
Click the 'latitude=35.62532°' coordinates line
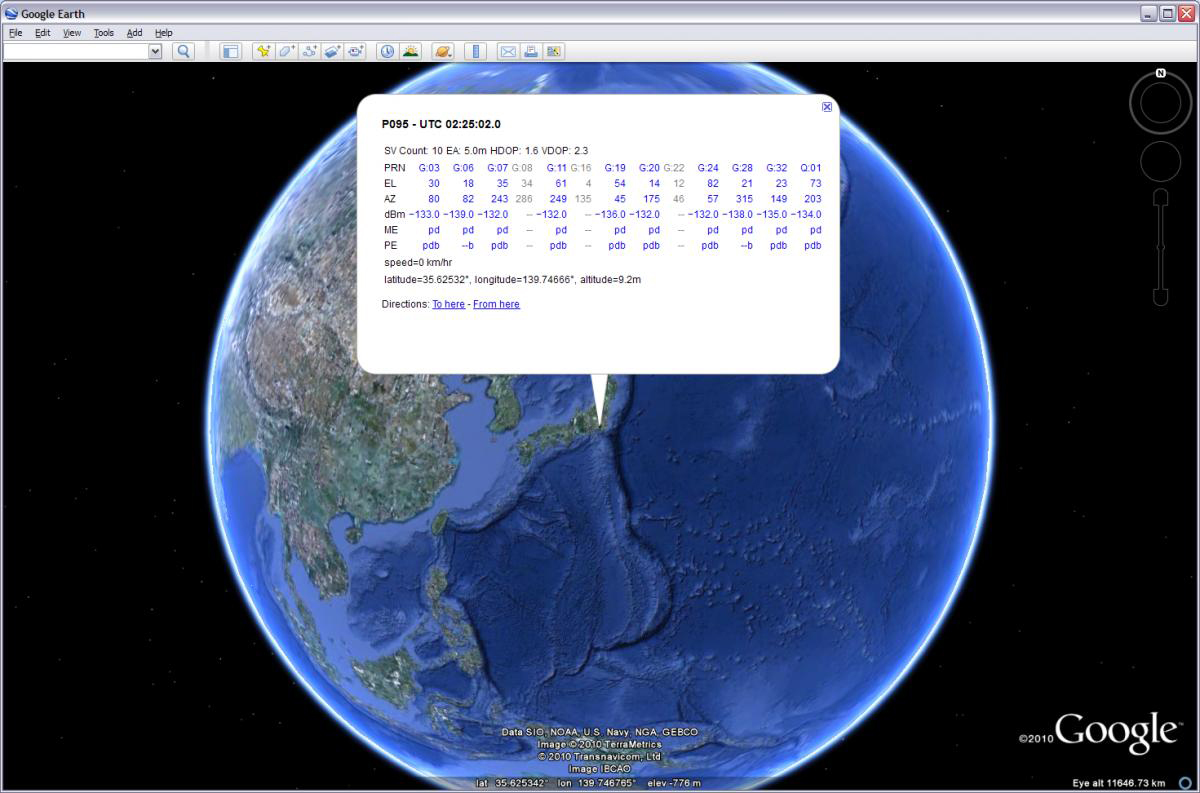click(x=512, y=280)
